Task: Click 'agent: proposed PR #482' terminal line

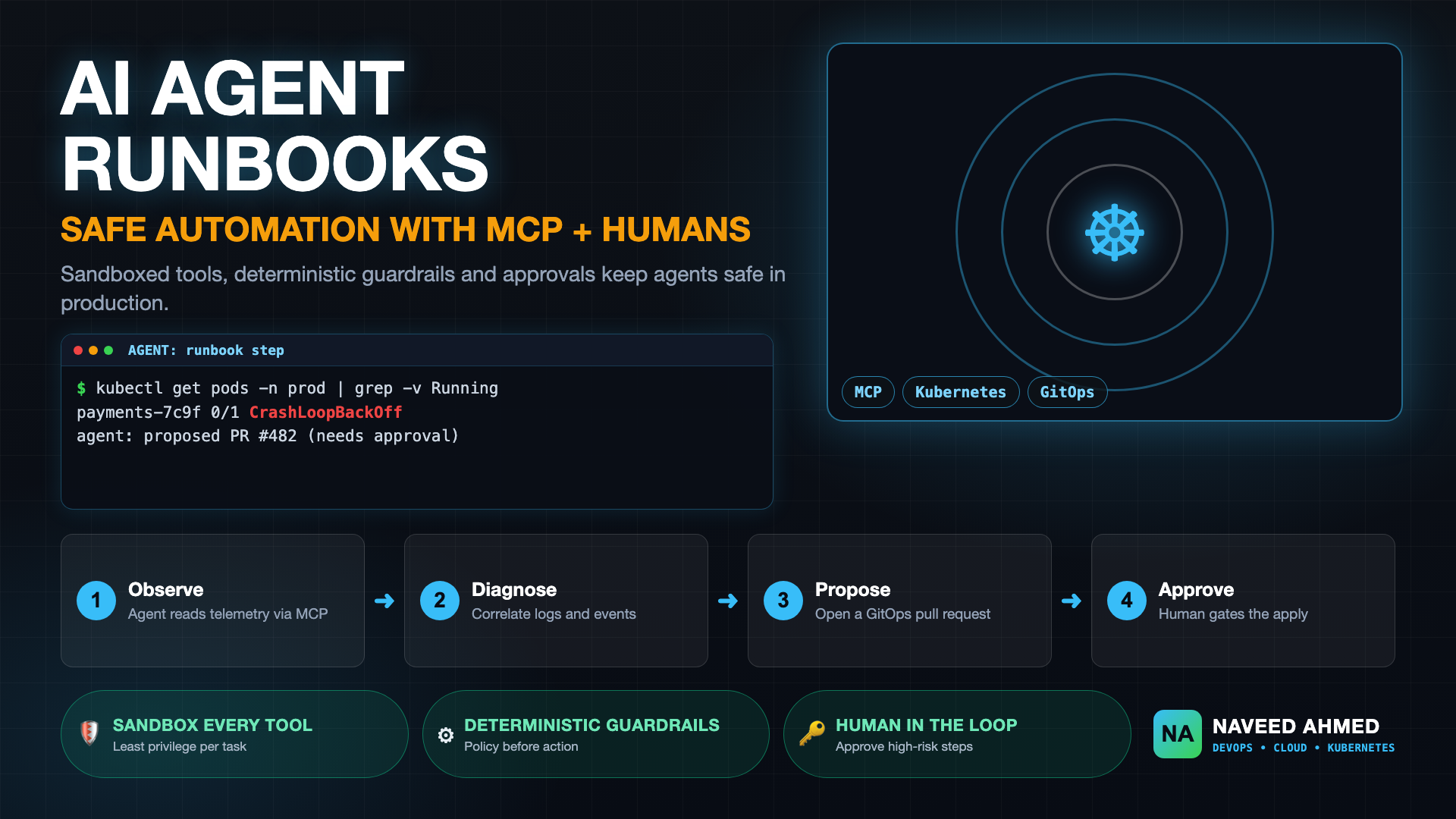Action: click(268, 436)
